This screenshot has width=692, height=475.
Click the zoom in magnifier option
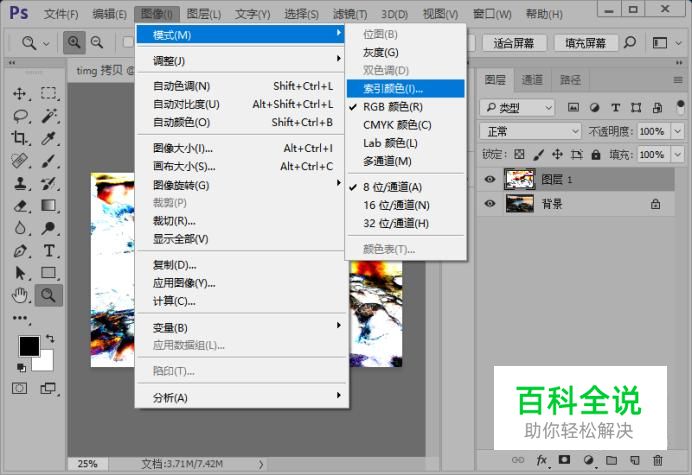(74, 42)
